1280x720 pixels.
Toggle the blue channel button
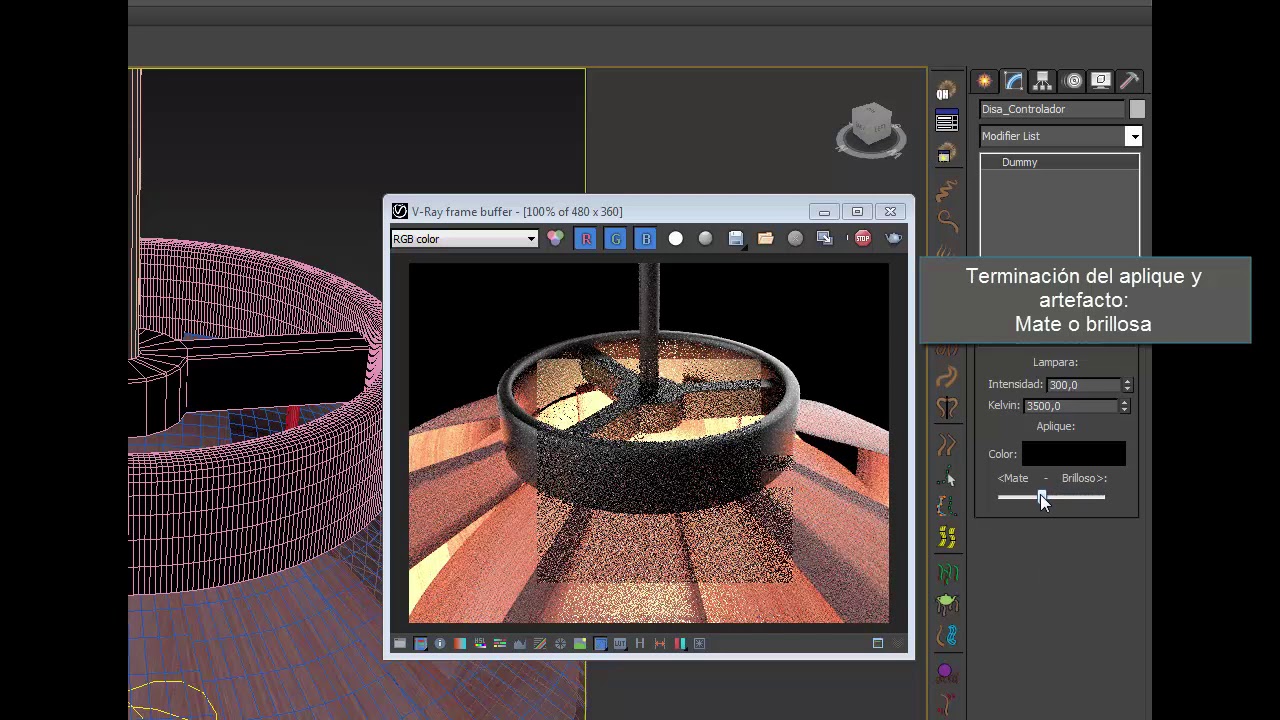(646, 239)
